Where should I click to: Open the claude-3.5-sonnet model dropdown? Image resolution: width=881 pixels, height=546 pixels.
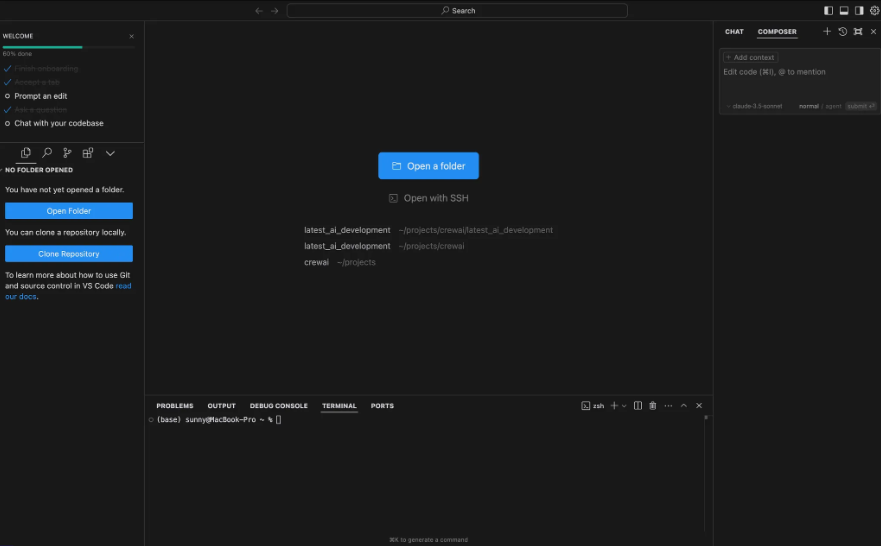pyautogui.click(x=755, y=106)
